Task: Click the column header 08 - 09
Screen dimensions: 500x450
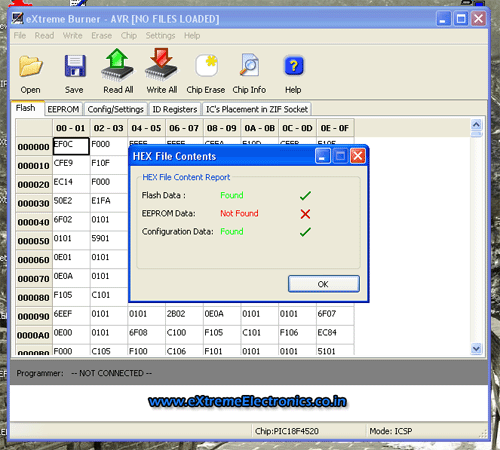Action: 222,128
